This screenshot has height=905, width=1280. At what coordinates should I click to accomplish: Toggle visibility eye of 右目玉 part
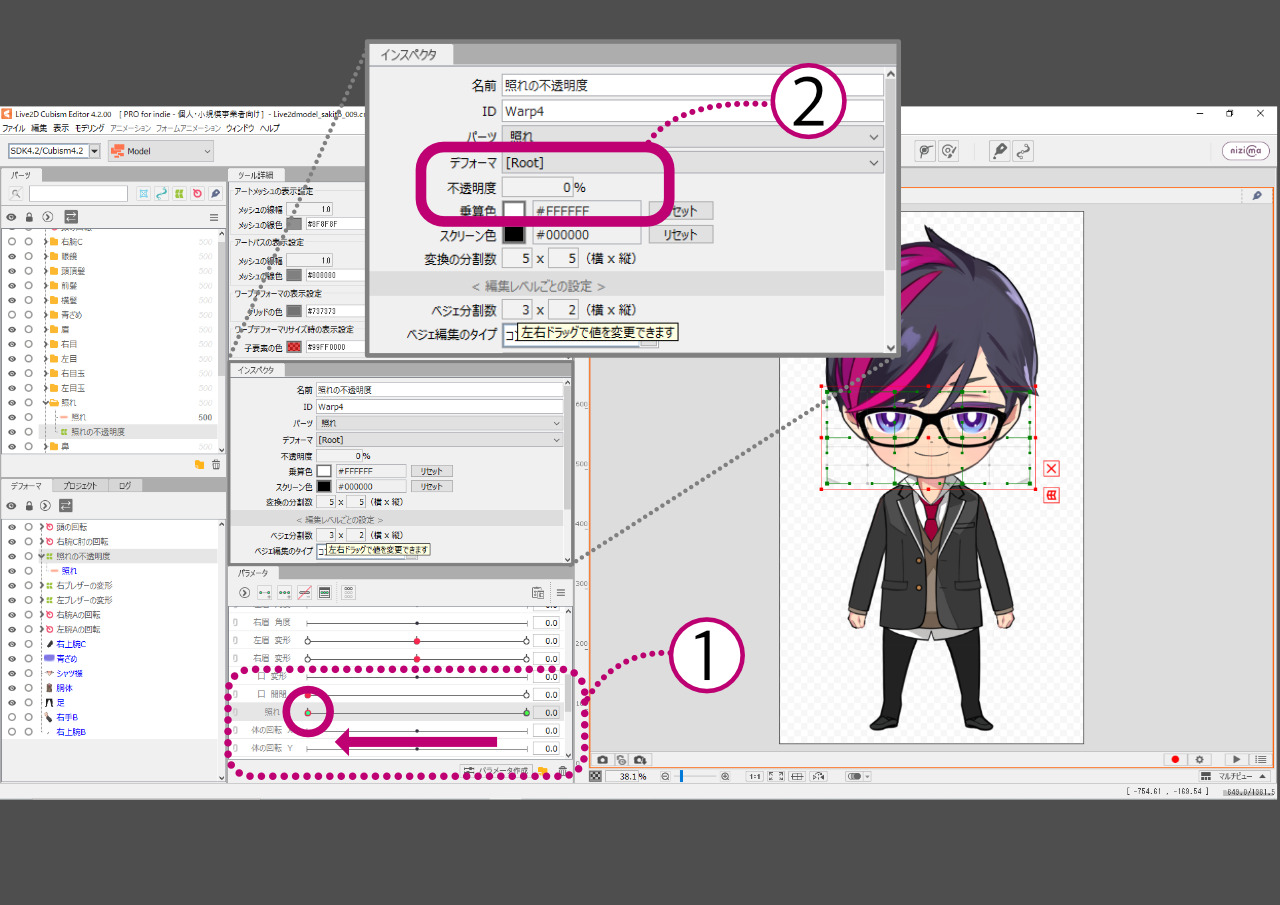11,373
